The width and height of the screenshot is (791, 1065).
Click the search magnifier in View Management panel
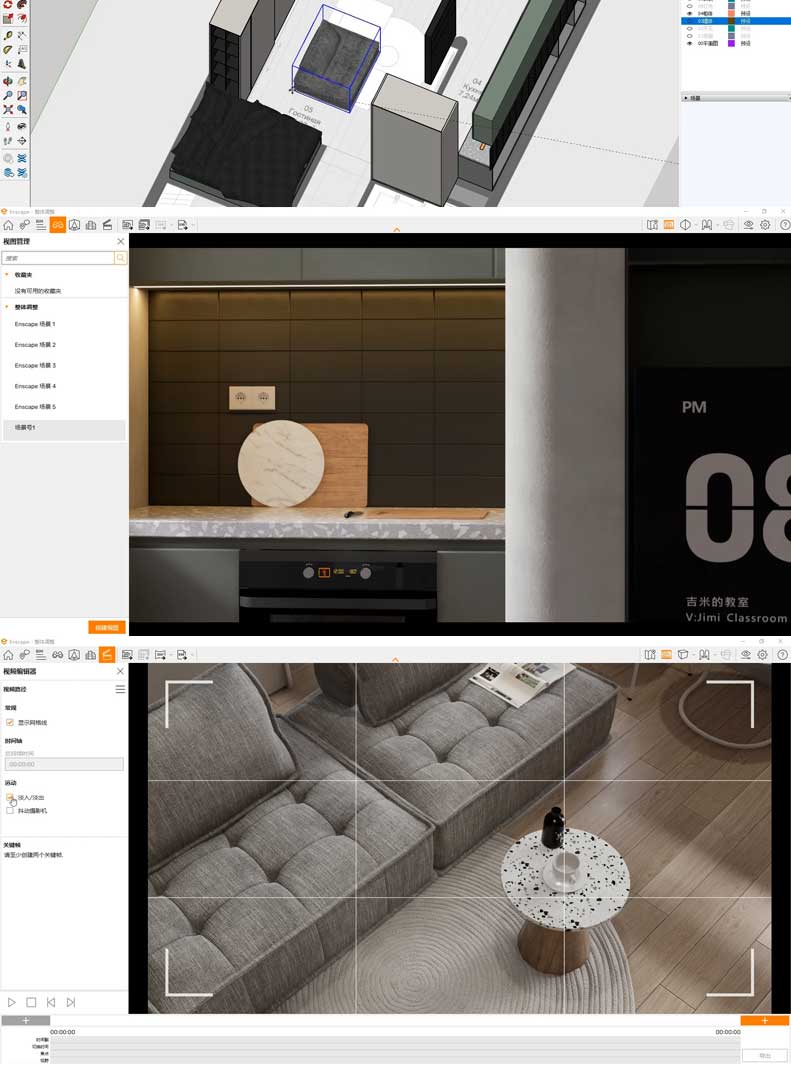pos(121,258)
